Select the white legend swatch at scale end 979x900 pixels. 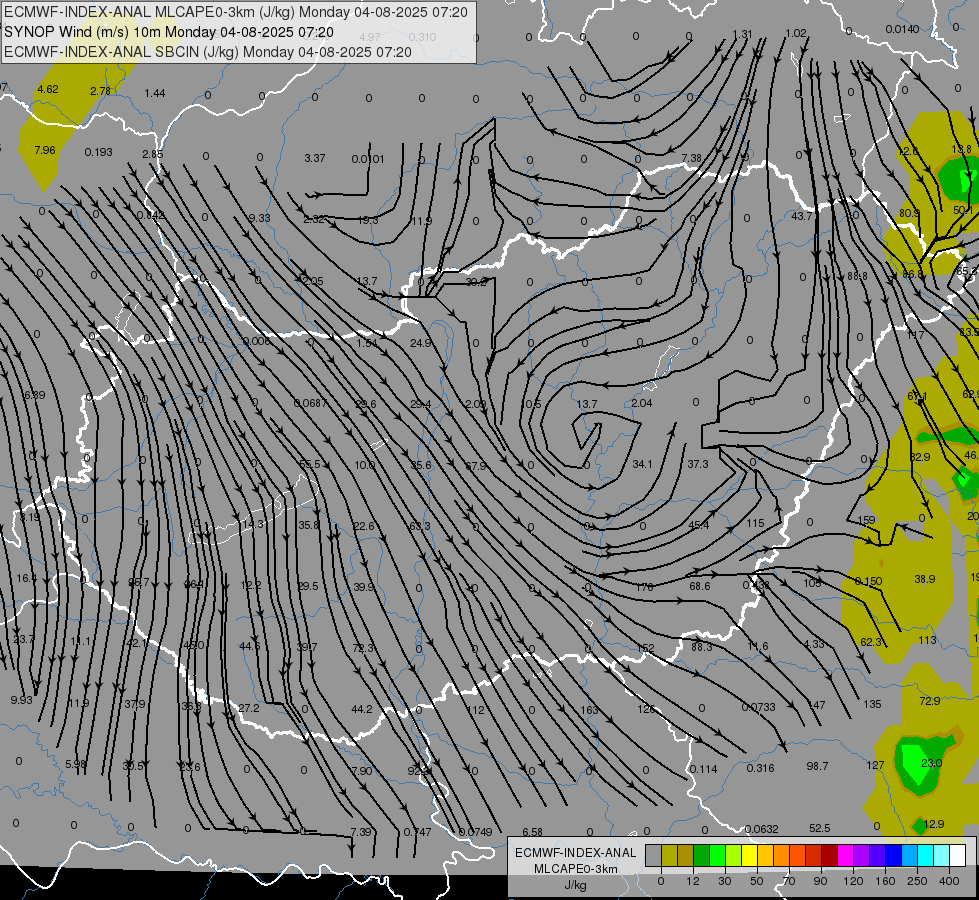[x=957, y=855]
